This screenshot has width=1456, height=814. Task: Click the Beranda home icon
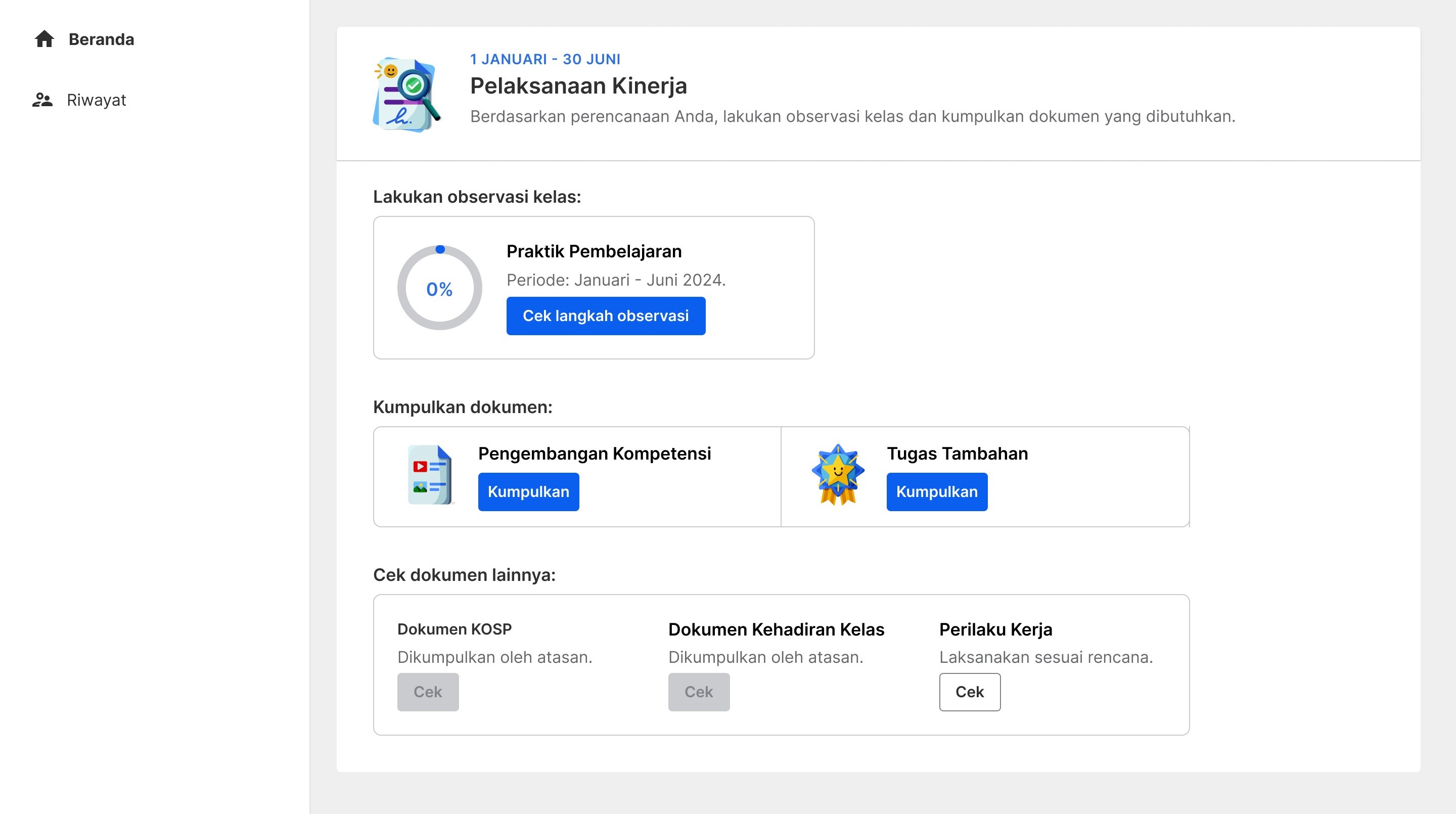44,39
